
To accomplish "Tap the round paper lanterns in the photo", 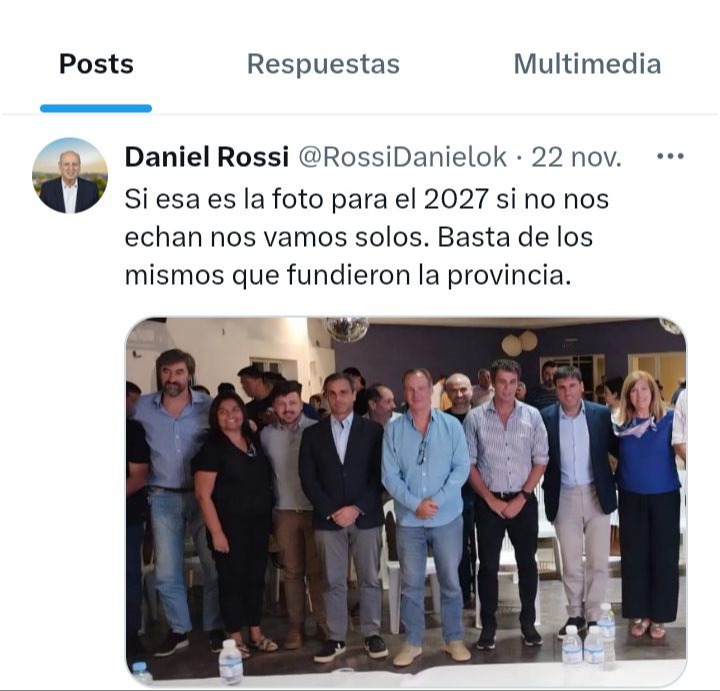I will click(x=520, y=343).
